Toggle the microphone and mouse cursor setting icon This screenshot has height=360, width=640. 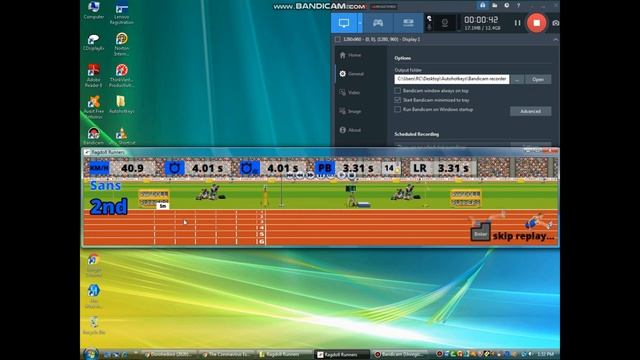tap(429, 23)
